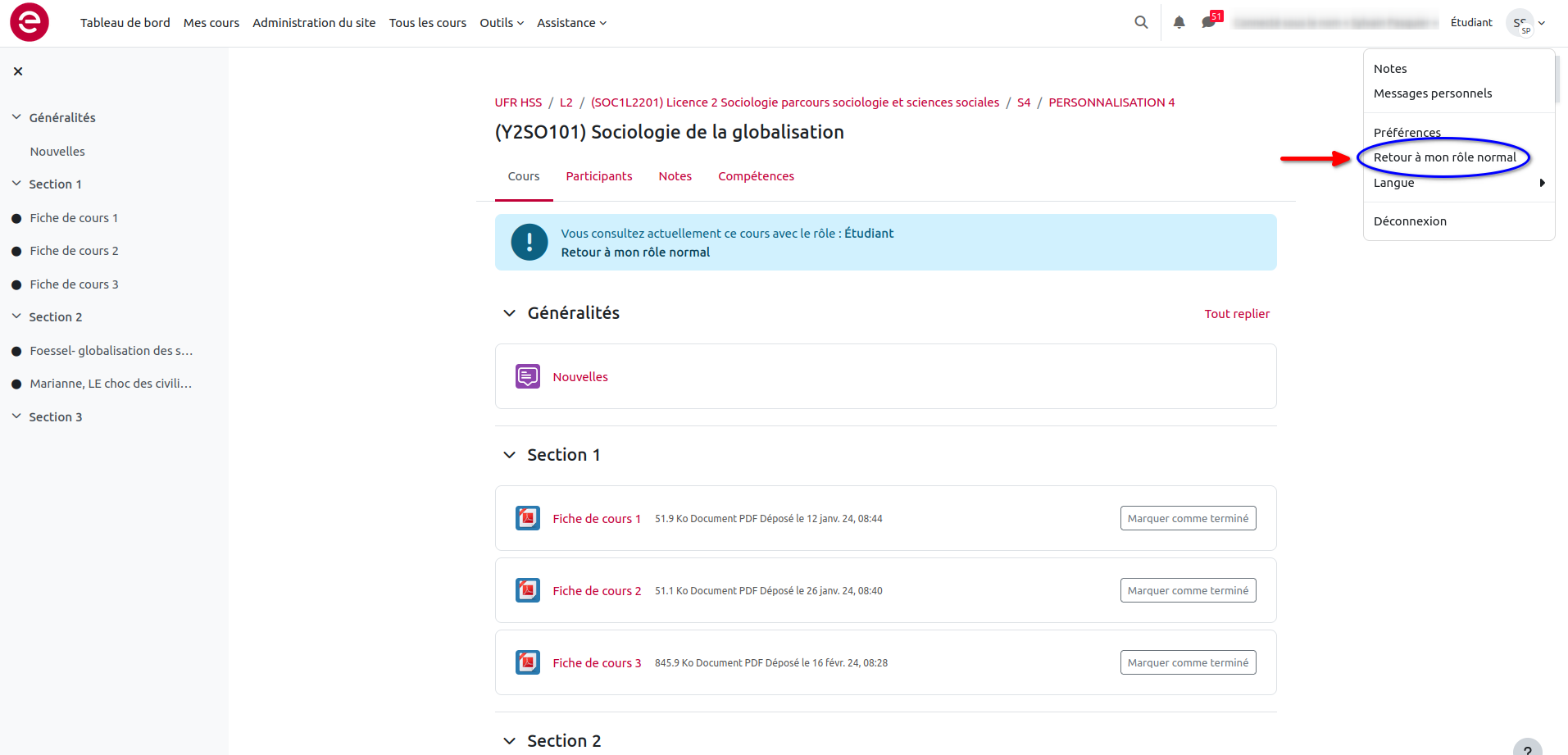
Task: Collapse the Généralités section in main content
Action: click(x=509, y=313)
